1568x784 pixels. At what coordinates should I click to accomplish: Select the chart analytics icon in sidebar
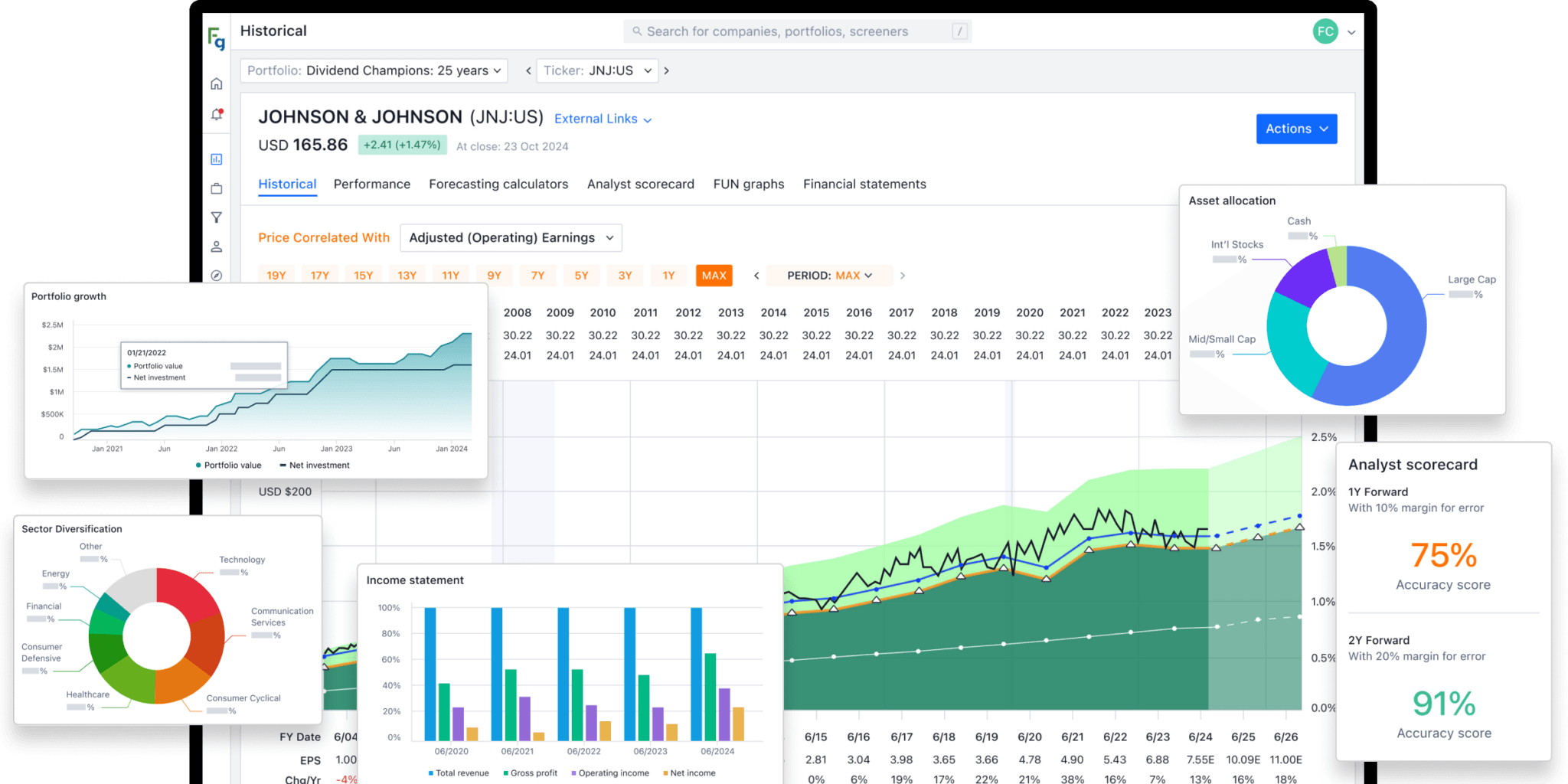pos(217,158)
